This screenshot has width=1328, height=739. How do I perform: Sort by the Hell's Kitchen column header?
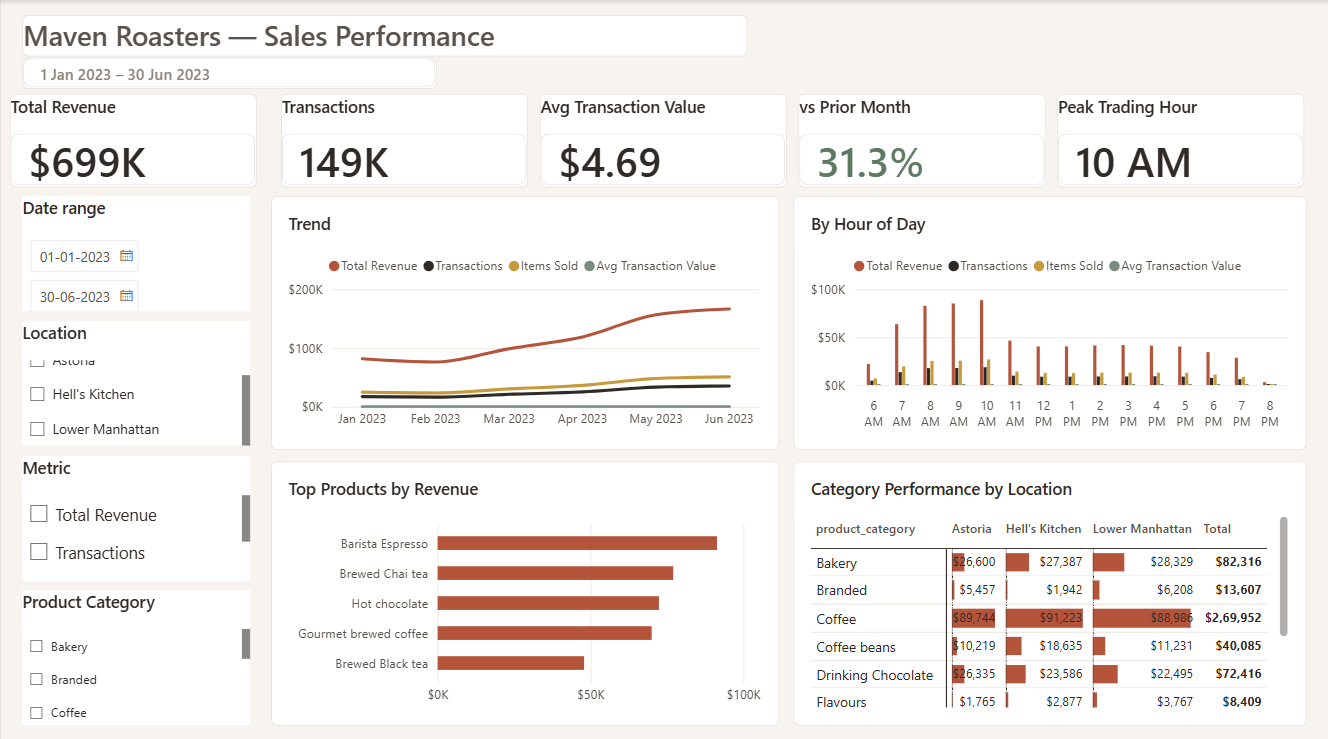[x=1043, y=529]
